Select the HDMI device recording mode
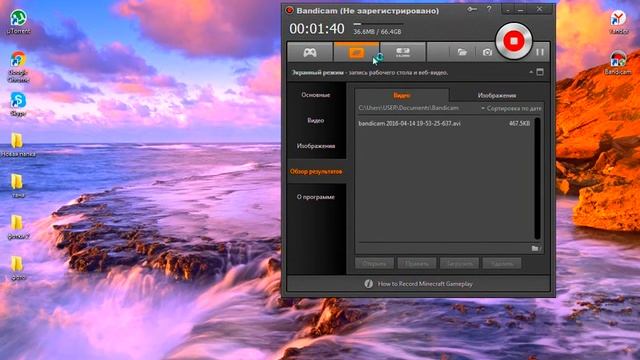 pos(403,52)
